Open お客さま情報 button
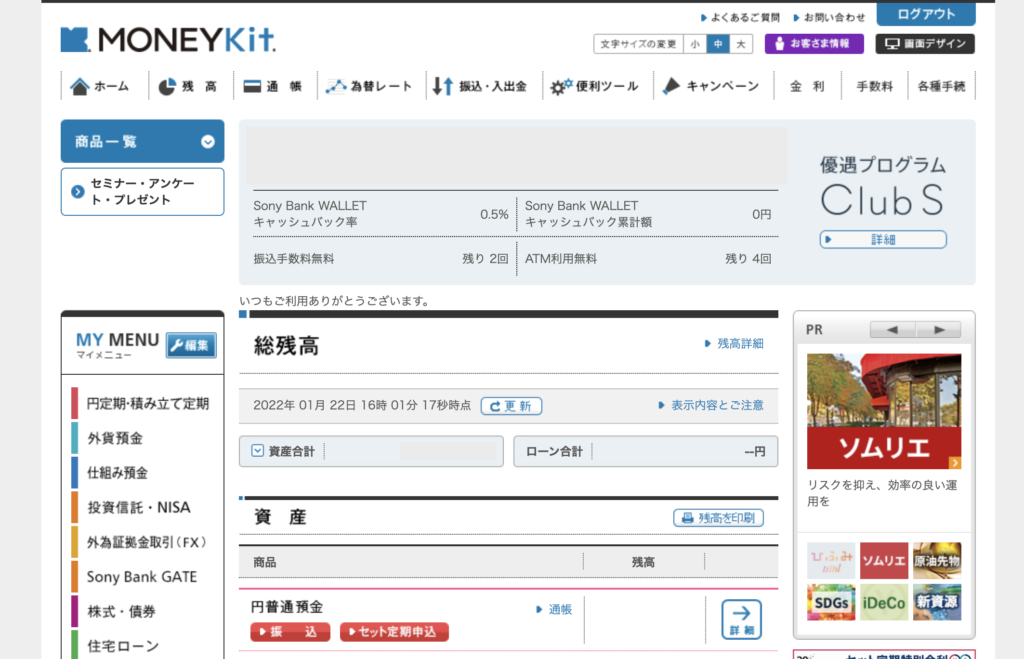1024x659 pixels. click(814, 44)
